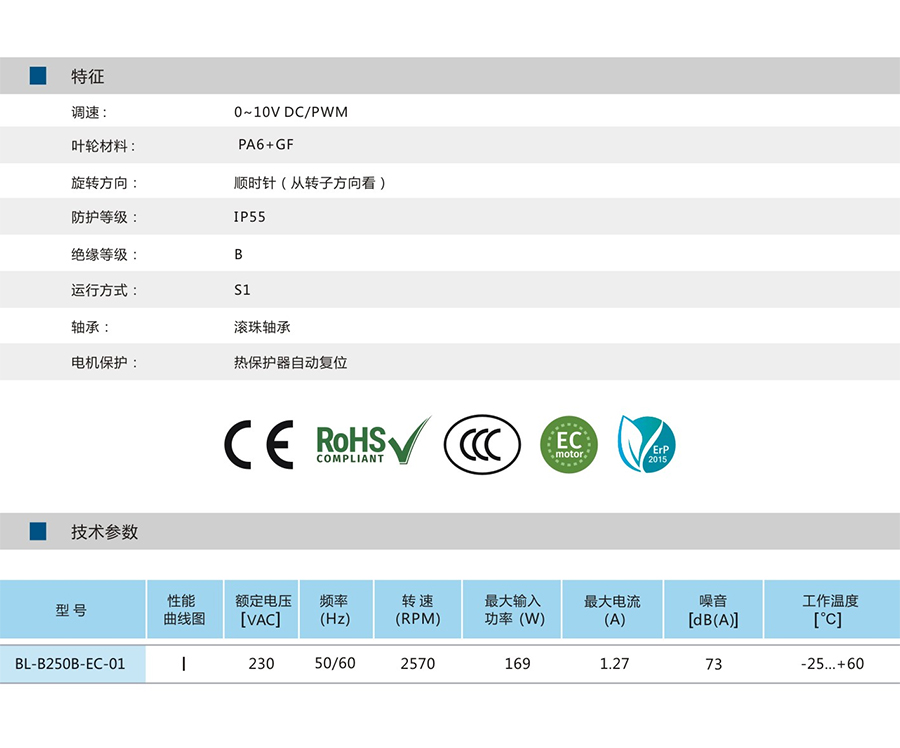Click the ErP 2015 leaf badge
The image size is (900, 748).
[647, 444]
